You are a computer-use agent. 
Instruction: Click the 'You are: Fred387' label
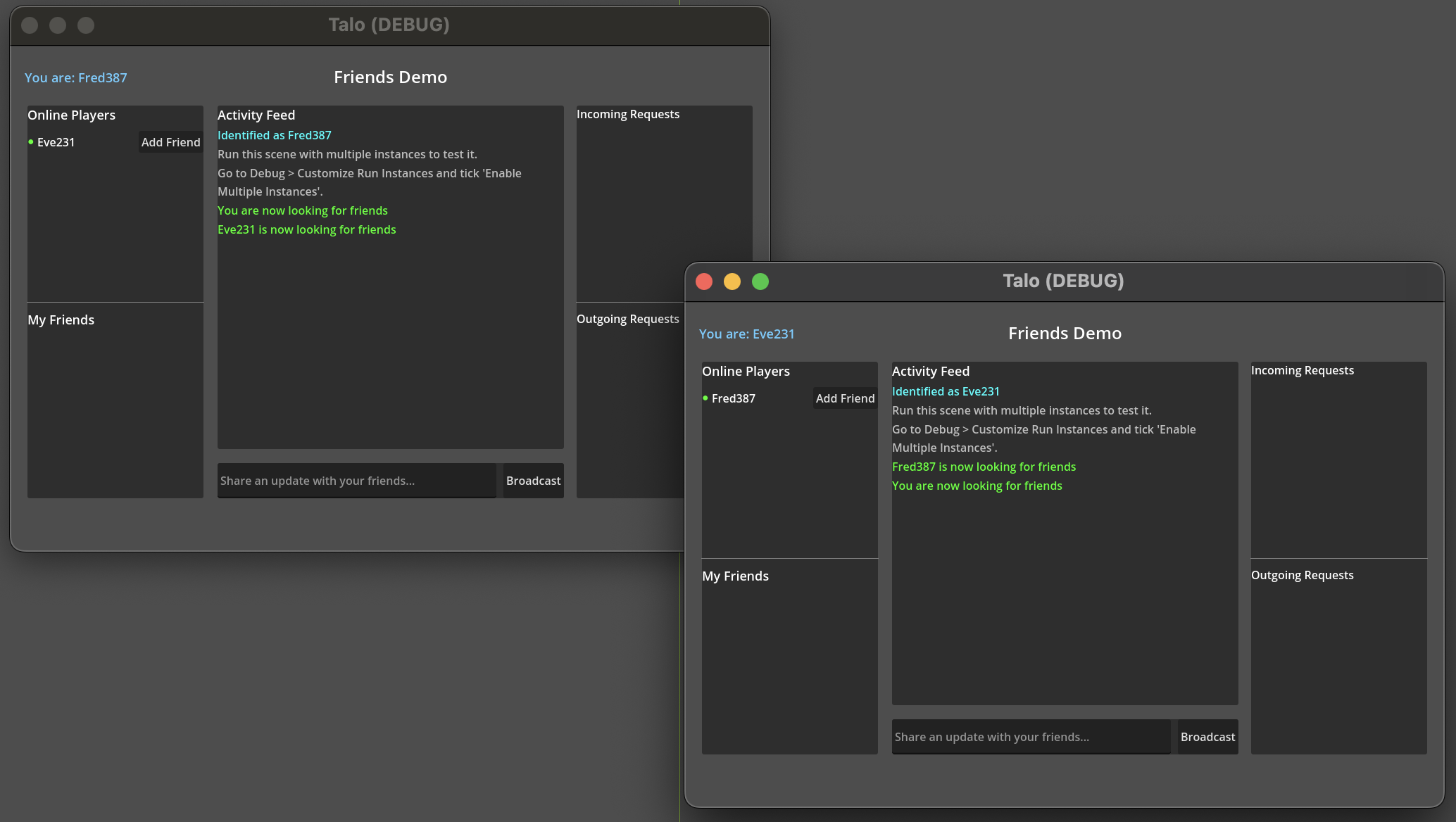[x=76, y=78]
